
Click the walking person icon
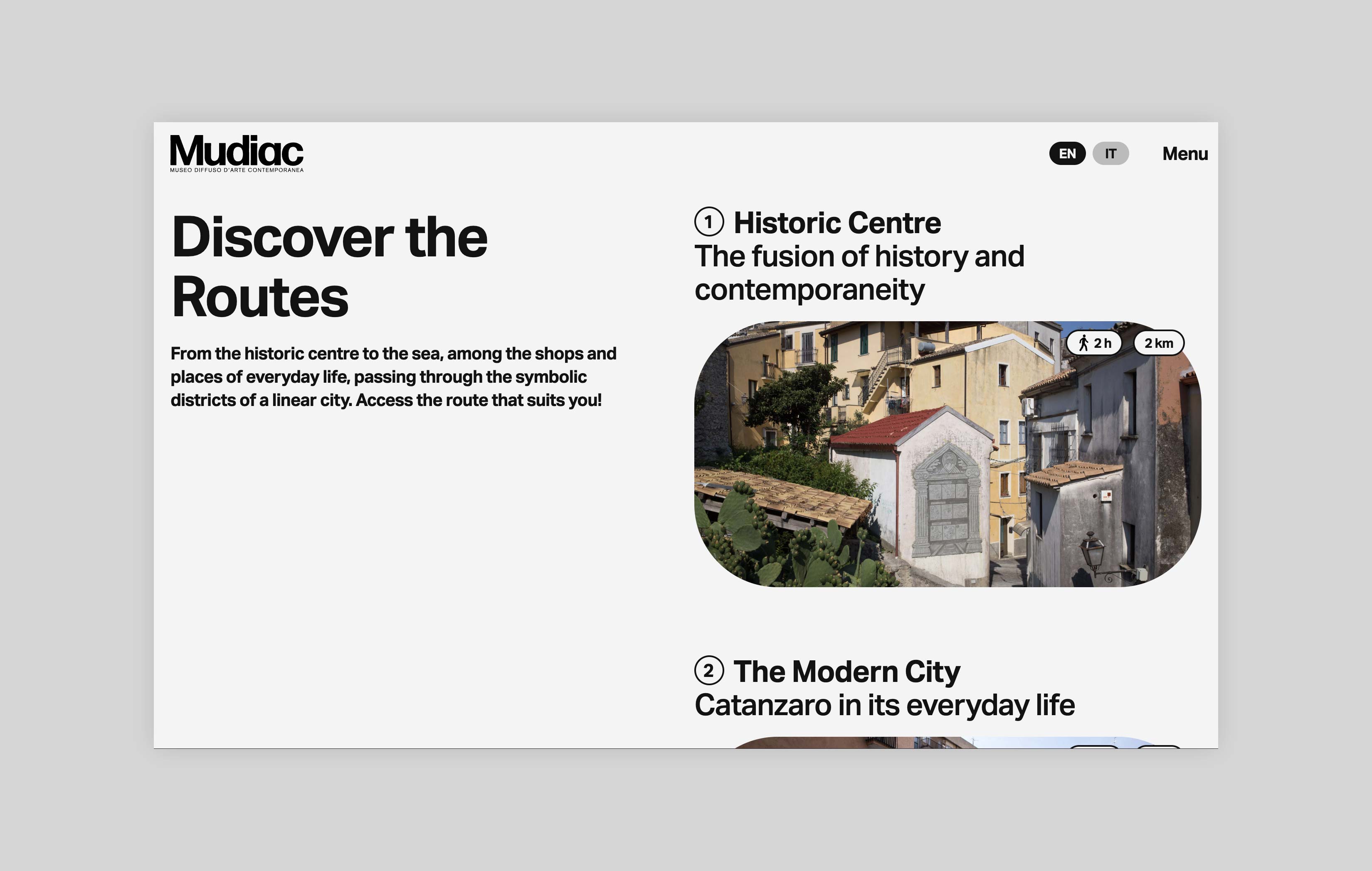(x=1083, y=344)
